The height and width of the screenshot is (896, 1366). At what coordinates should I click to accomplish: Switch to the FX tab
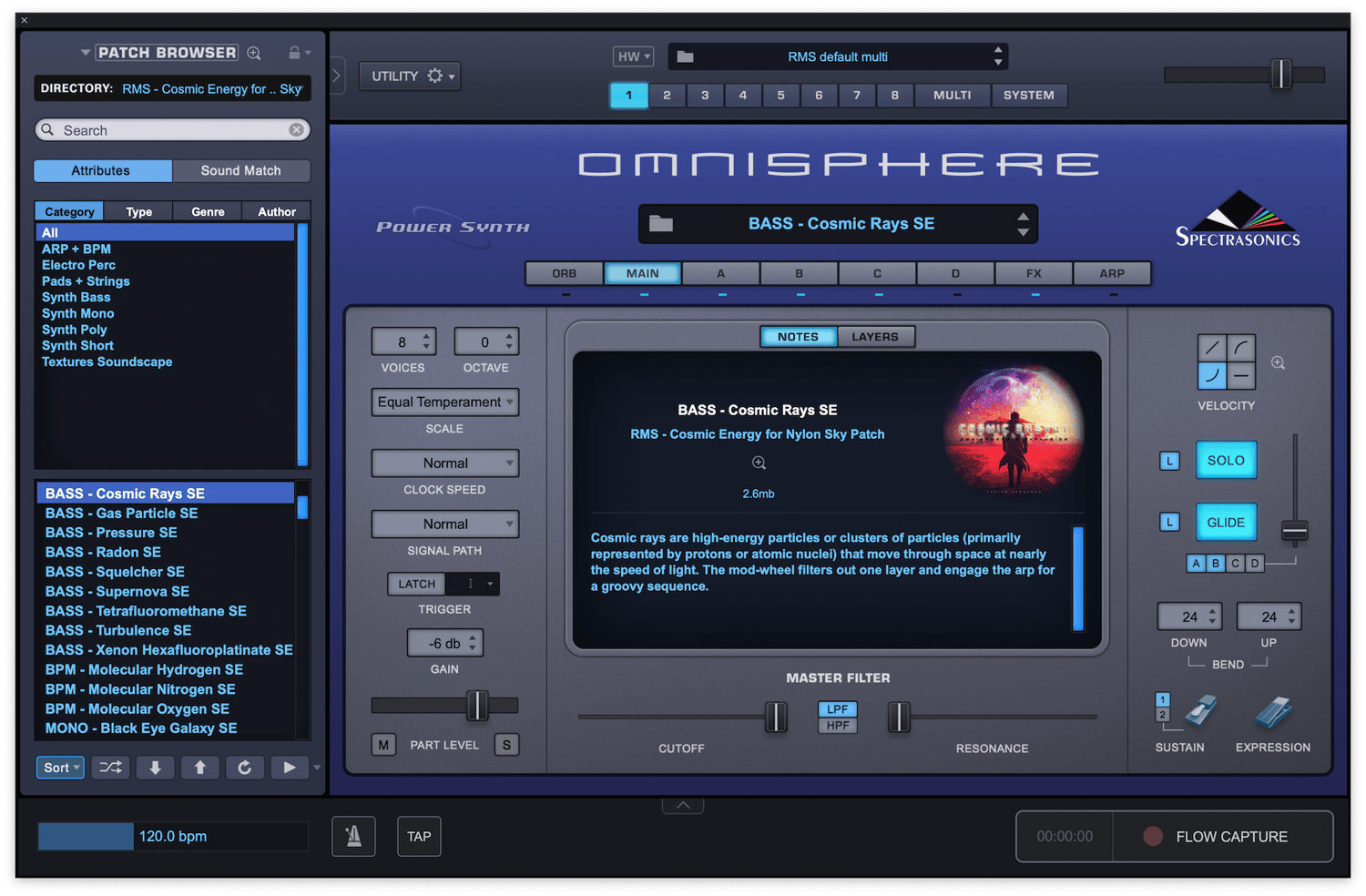(x=1034, y=273)
